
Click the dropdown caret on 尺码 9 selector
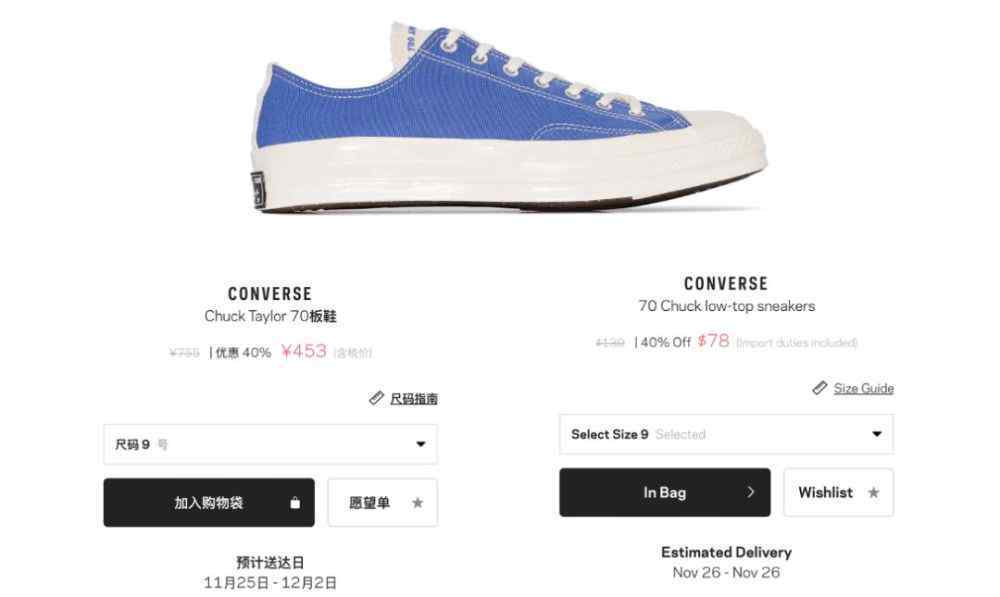point(421,444)
